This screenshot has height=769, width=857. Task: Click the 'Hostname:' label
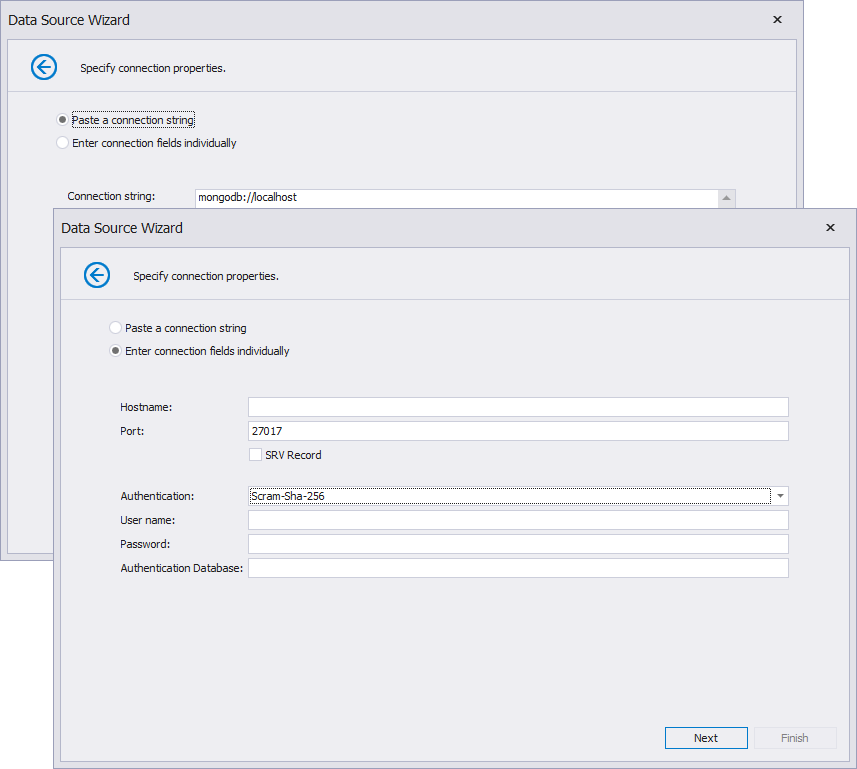146,407
